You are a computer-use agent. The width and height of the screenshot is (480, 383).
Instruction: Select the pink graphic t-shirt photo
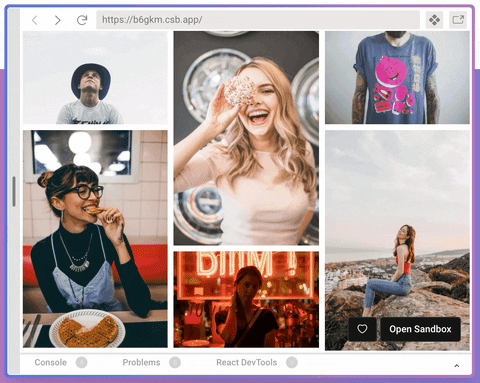pyautogui.click(x=397, y=78)
